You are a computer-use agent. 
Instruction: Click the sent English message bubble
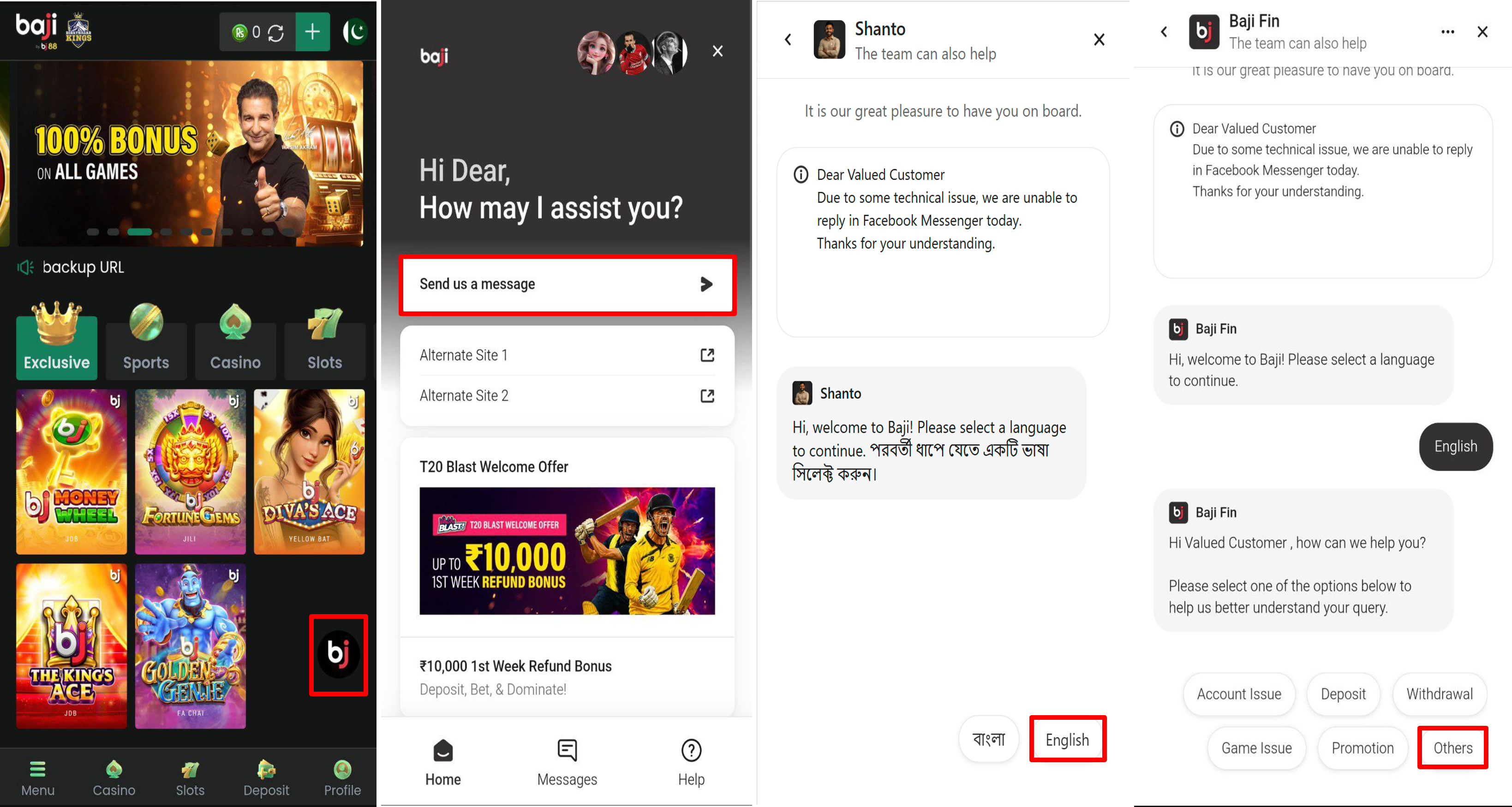click(1456, 447)
